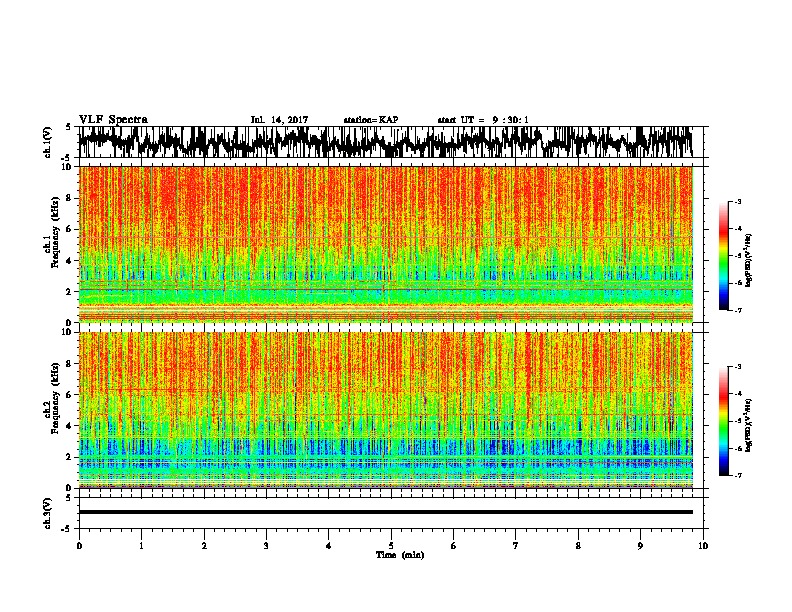Click the "ch.1(V)" axis label
Viewport: 792px width, 612px height.
48,142
